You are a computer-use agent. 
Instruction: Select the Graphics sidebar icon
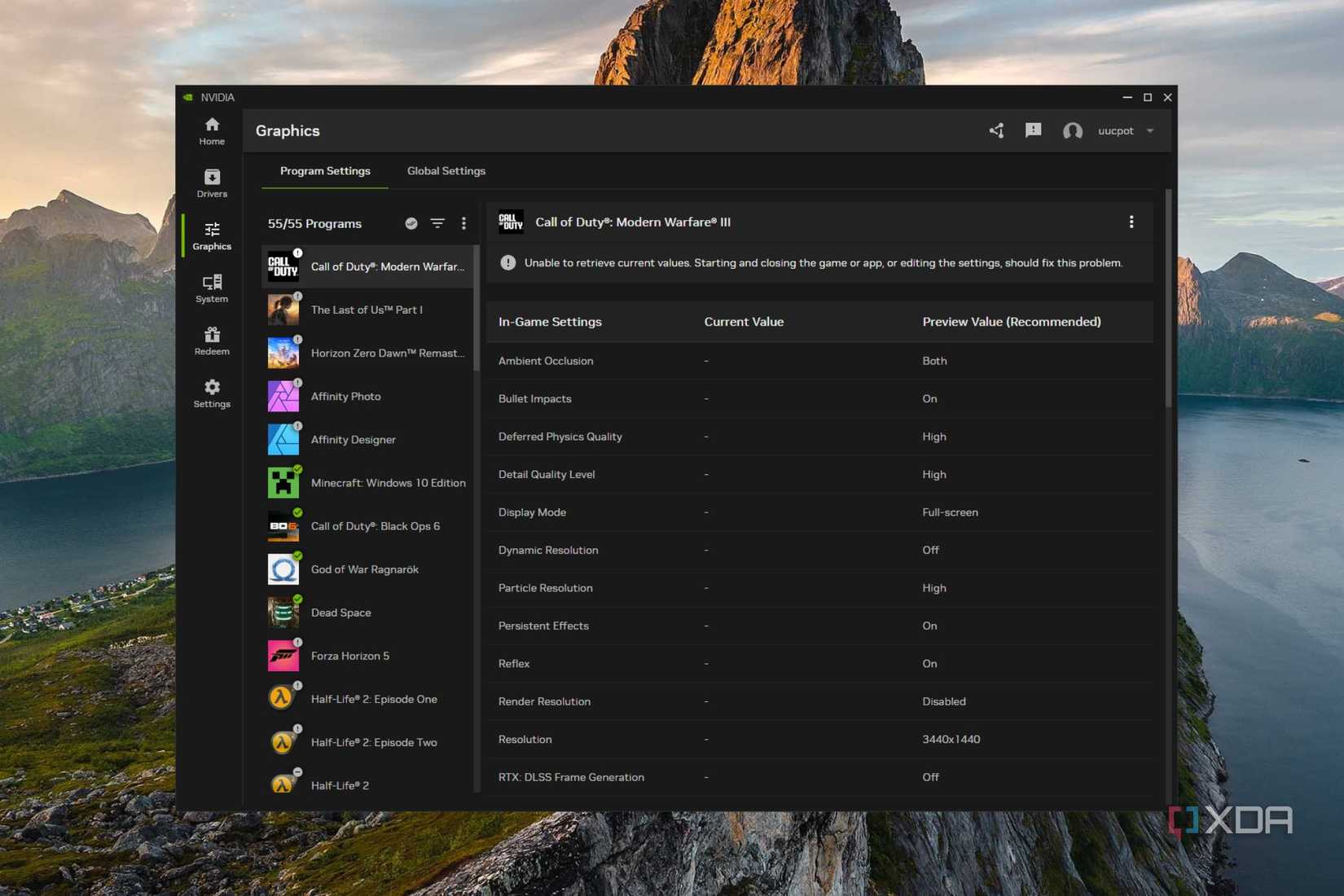point(211,236)
